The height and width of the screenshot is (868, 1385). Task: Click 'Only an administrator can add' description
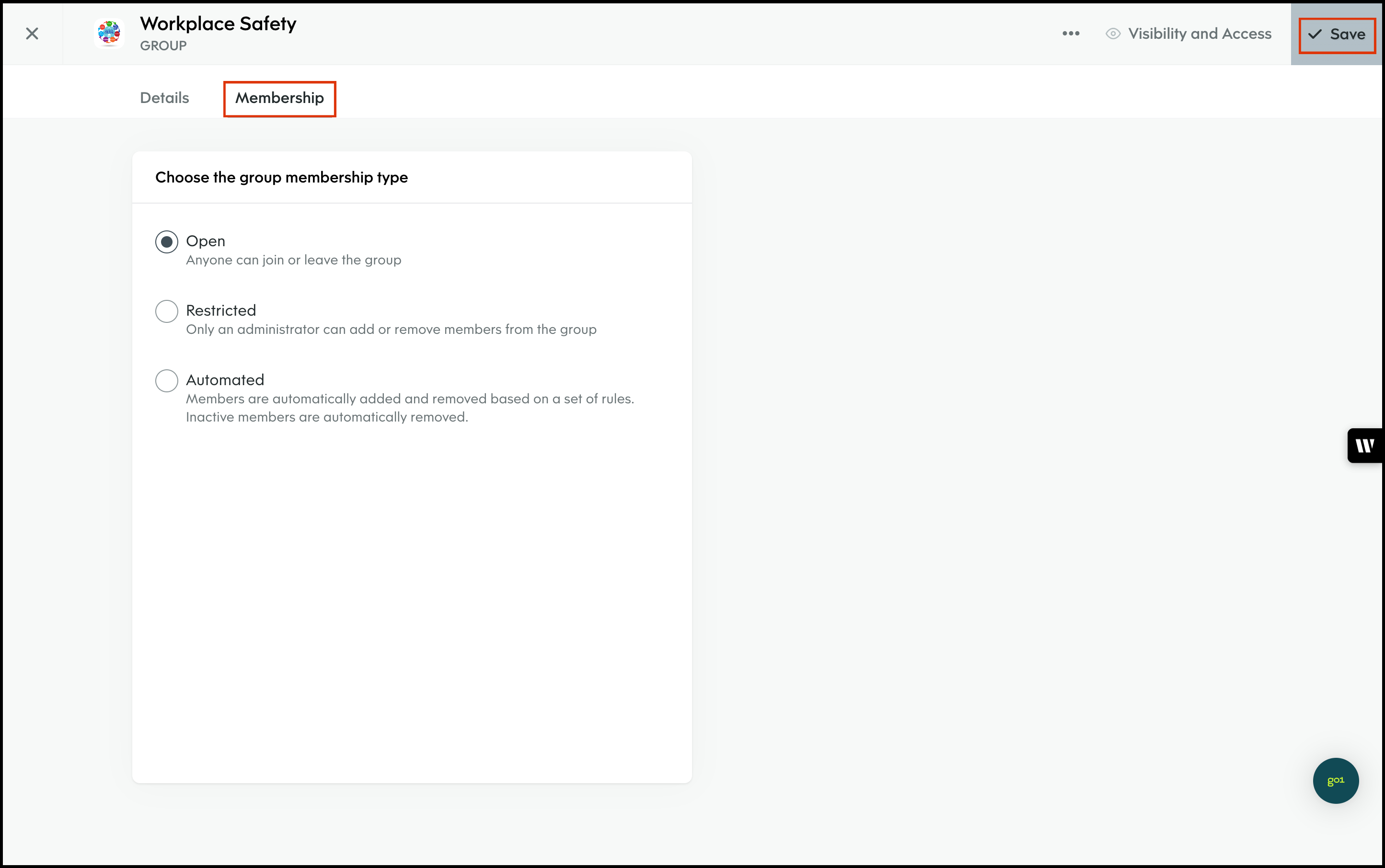pos(391,330)
